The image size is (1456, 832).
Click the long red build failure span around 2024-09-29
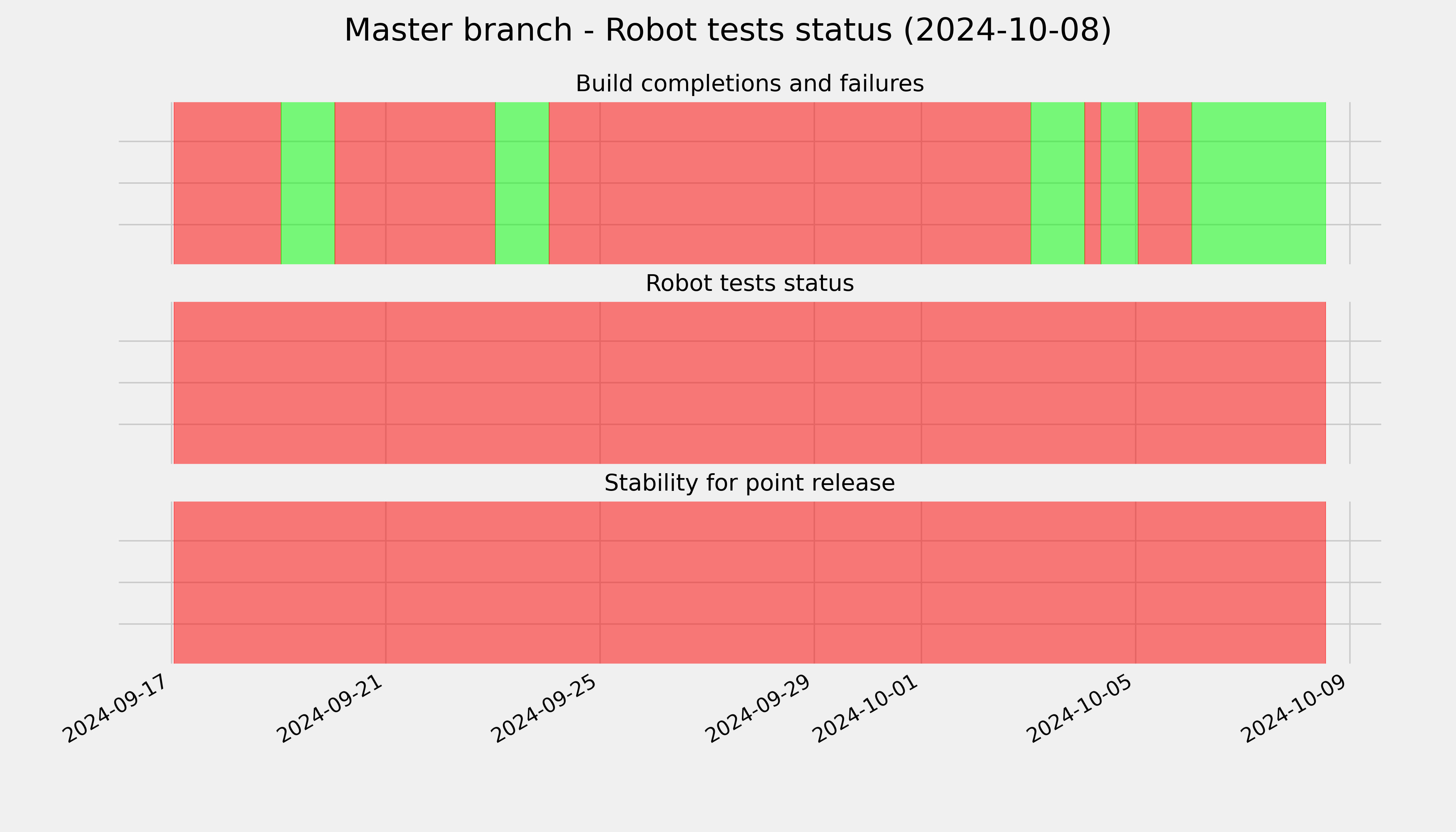pyautogui.click(x=790, y=183)
